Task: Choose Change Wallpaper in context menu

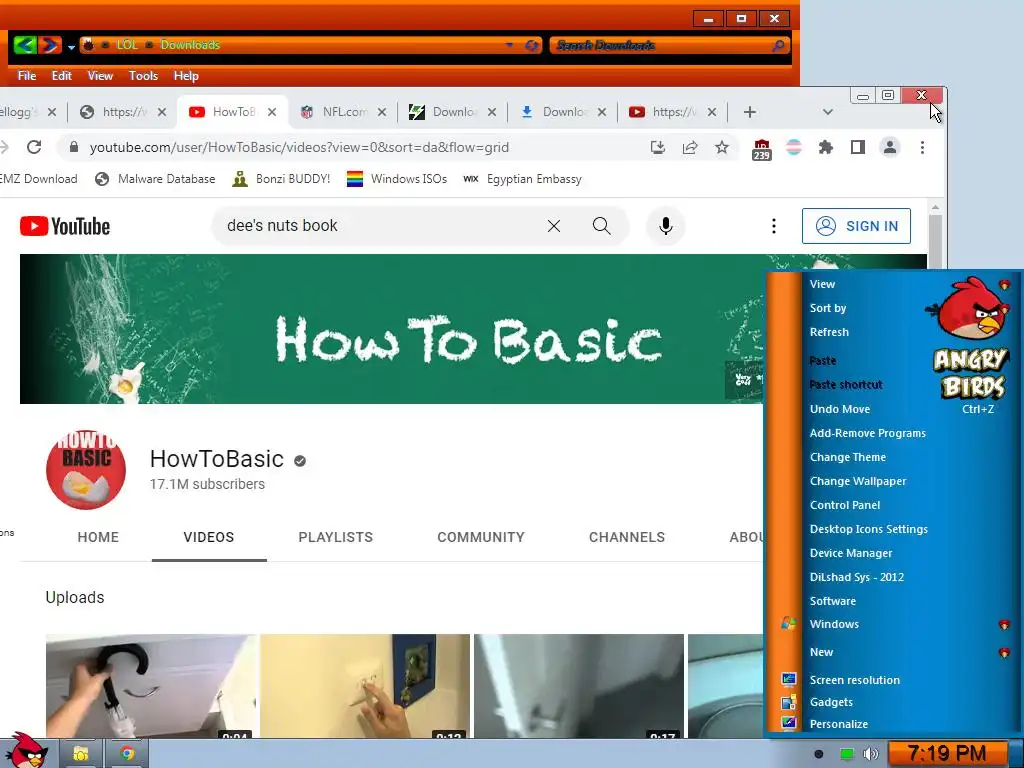Action: pyautogui.click(x=858, y=481)
